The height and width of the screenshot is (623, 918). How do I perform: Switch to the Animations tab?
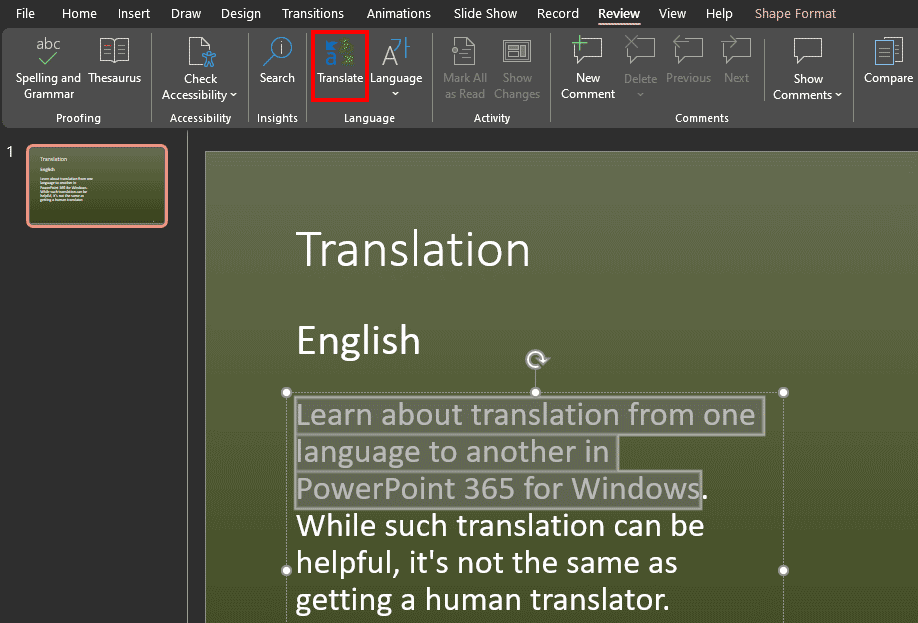point(398,13)
